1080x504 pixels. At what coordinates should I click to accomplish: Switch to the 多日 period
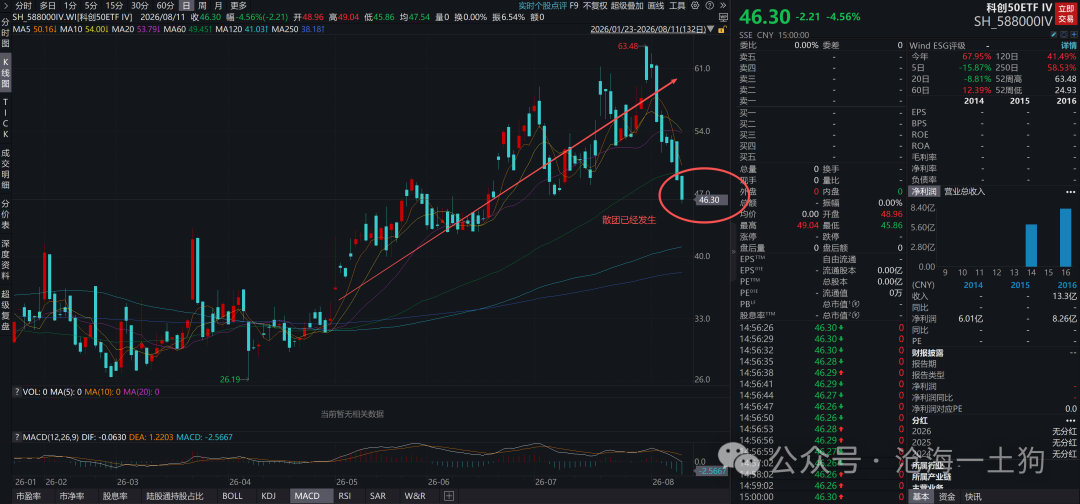pos(48,6)
